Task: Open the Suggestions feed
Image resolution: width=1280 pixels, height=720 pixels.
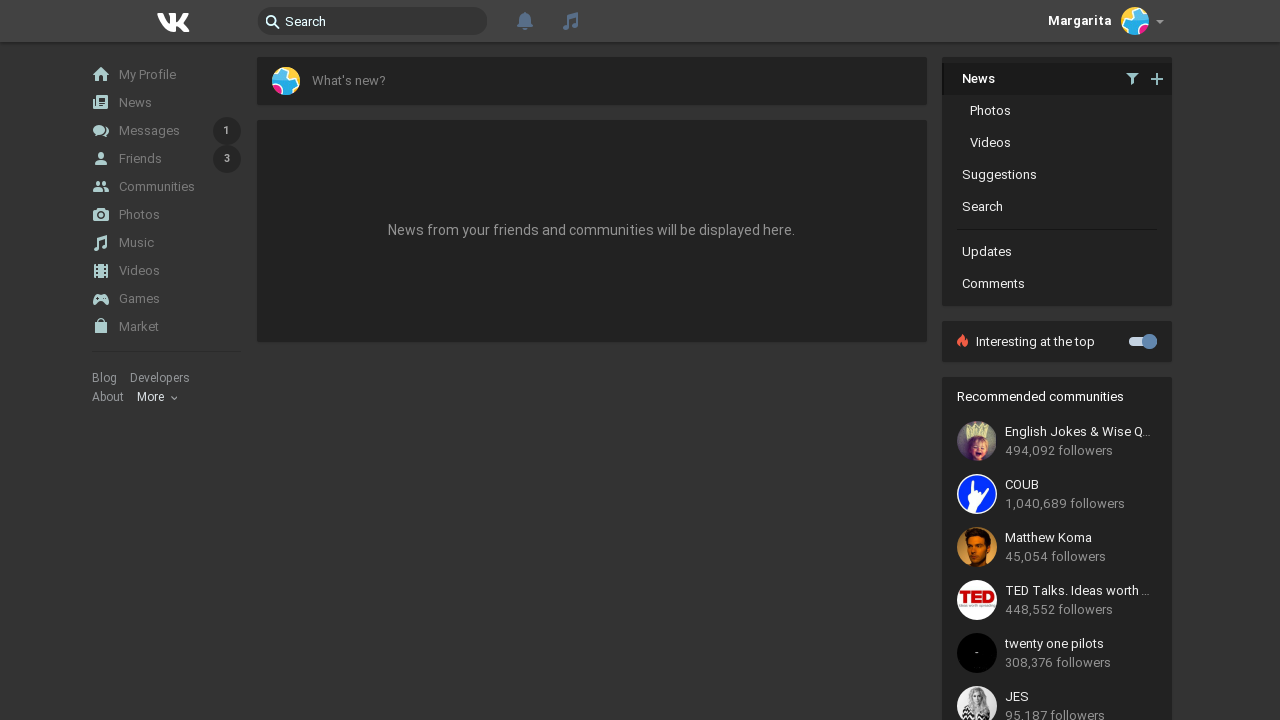Action: point(1057,175)
